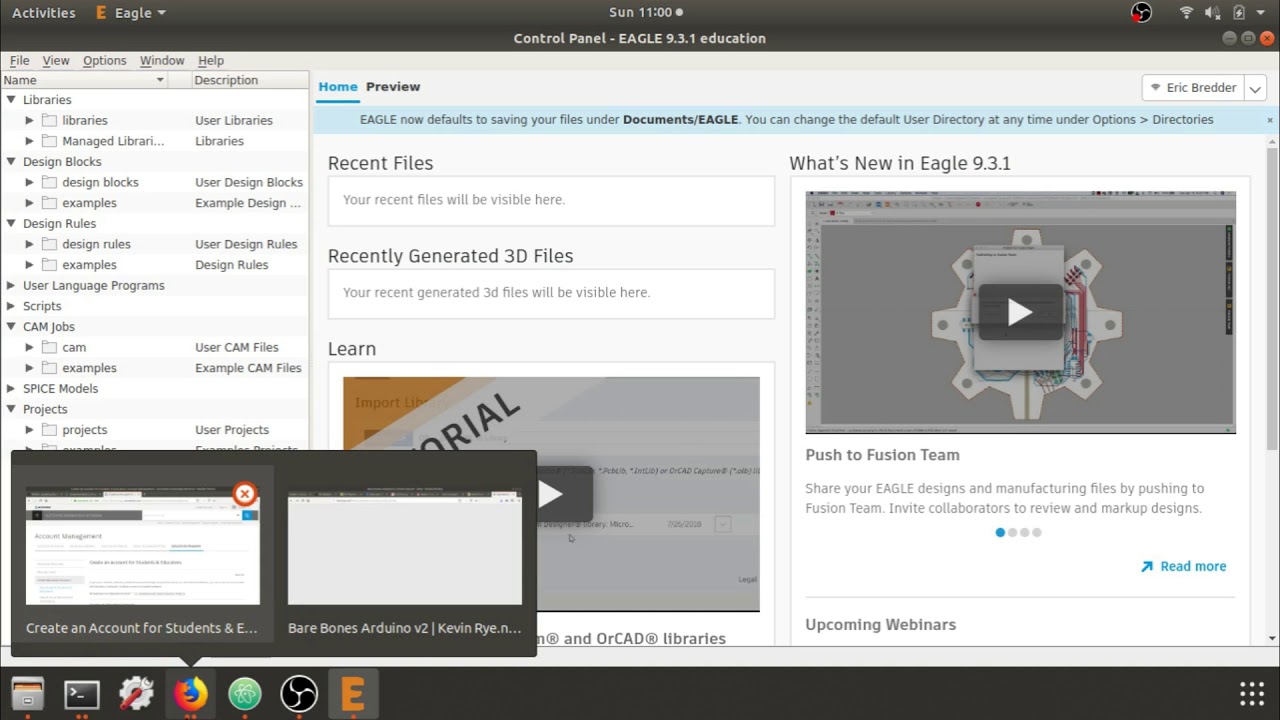
Task: Click the Read more arrow icon
Action: click(x=1147, y=566)
